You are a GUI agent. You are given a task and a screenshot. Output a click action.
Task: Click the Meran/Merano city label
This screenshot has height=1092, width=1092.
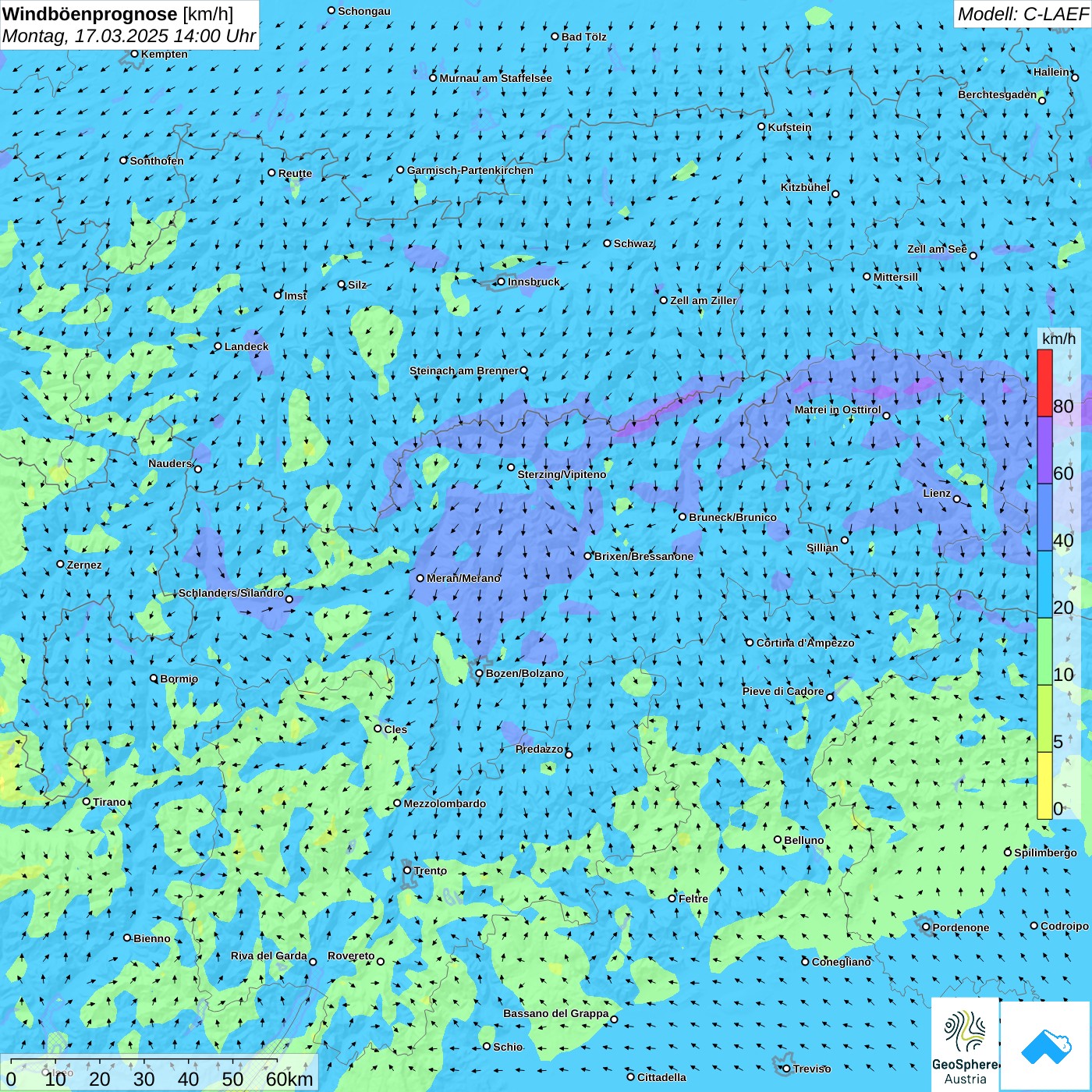(463, 578)
